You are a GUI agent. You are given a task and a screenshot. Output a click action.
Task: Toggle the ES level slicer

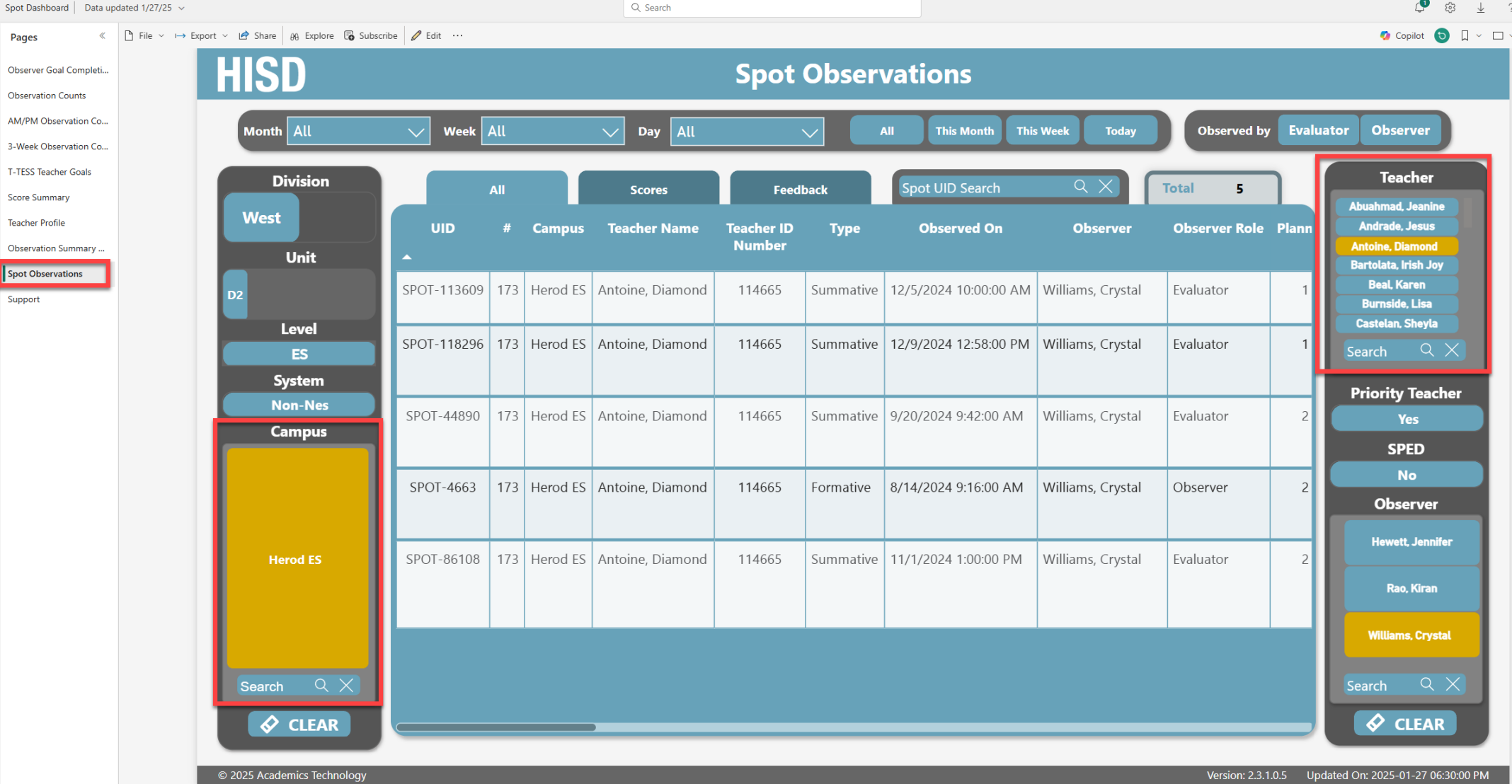299,354
